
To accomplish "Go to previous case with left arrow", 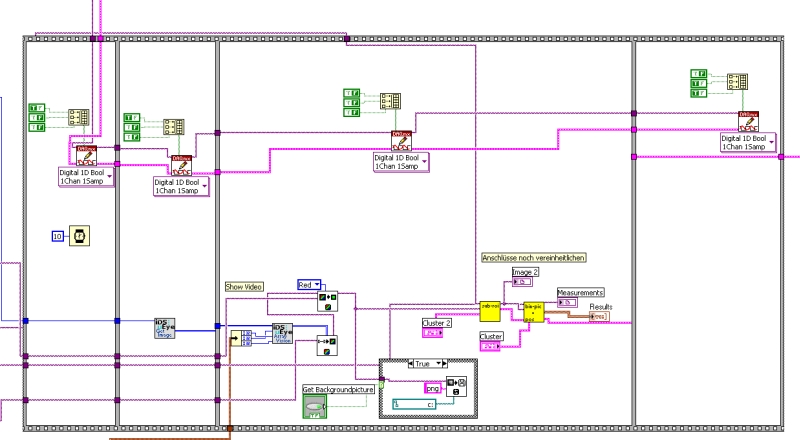I will click(411, 363).
